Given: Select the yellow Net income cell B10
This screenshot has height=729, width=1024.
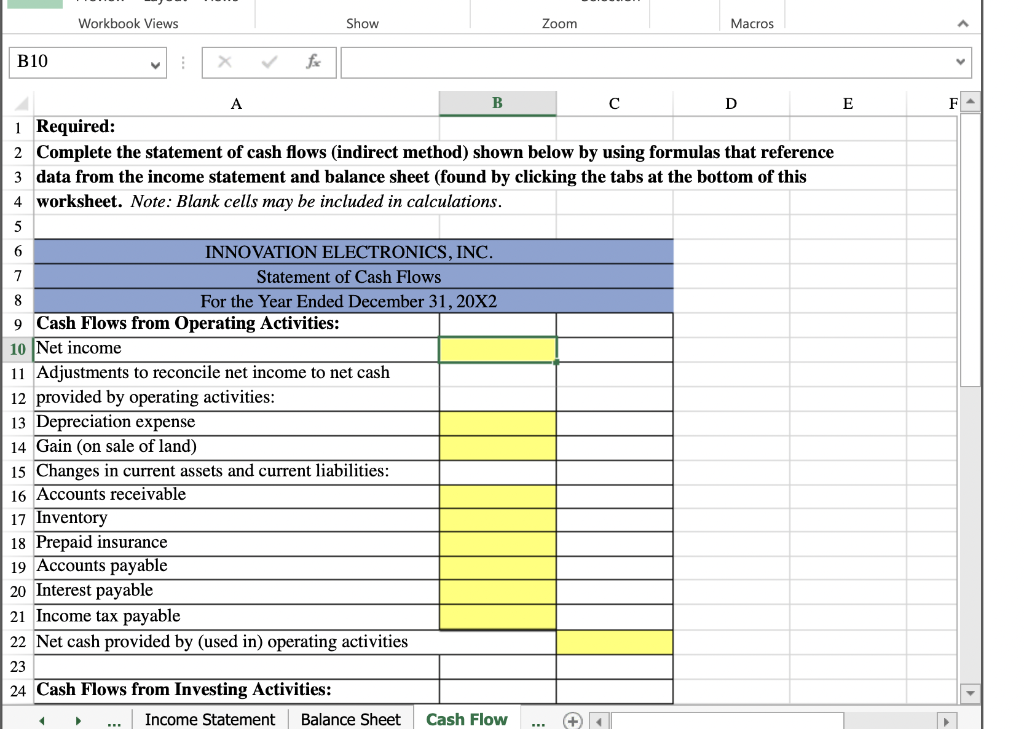Looking at the screenshot, I should [497, 348].
